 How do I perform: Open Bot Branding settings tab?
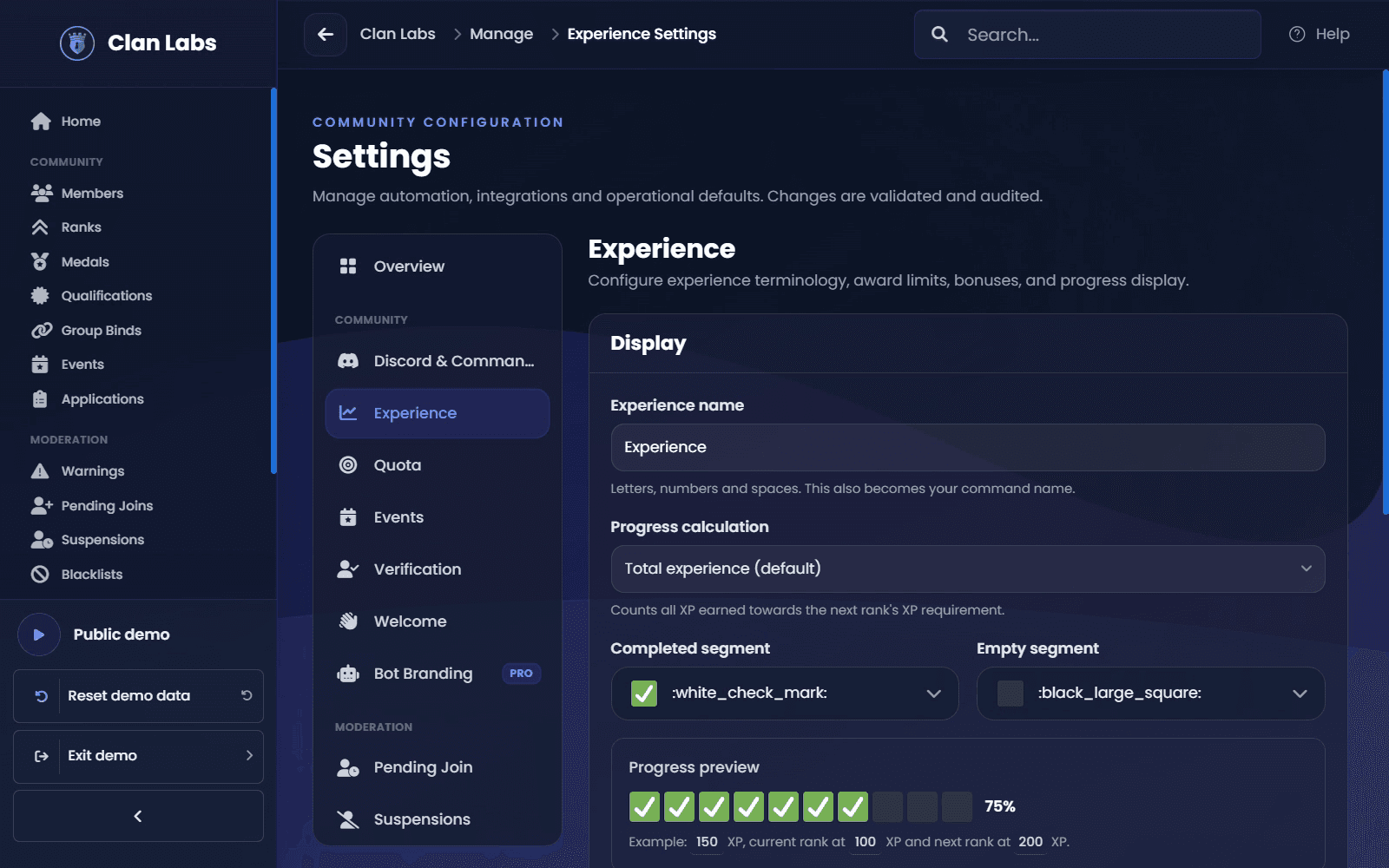(x=438, y=674)
